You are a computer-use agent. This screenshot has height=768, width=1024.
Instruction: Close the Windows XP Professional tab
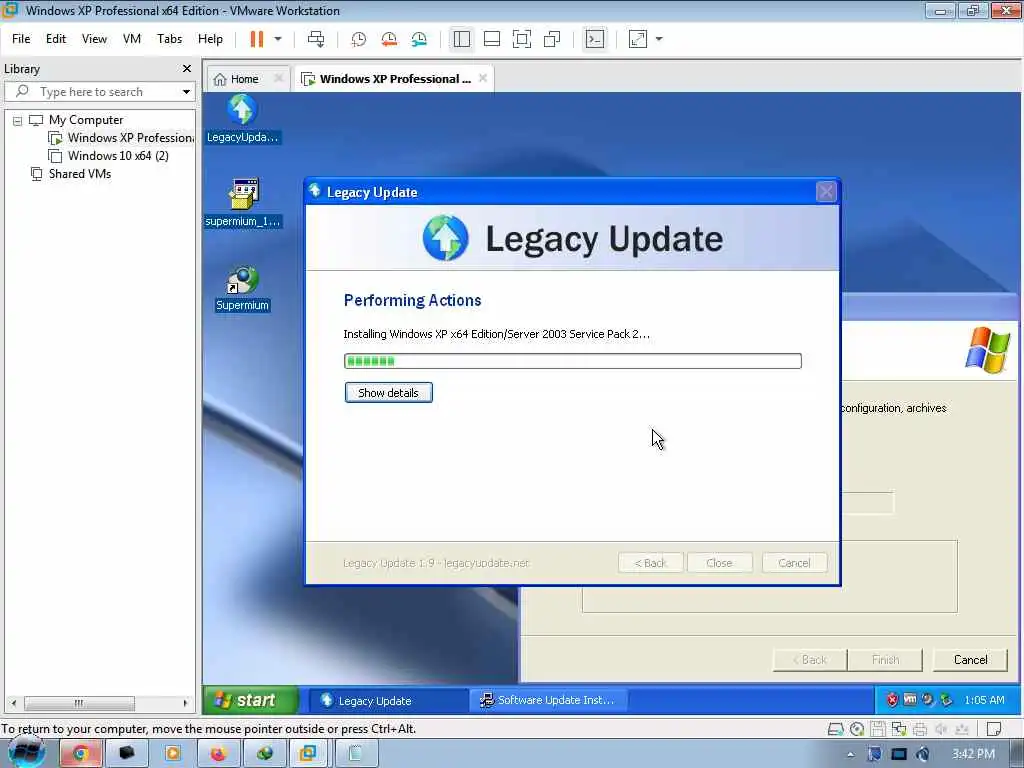point(483,78)
